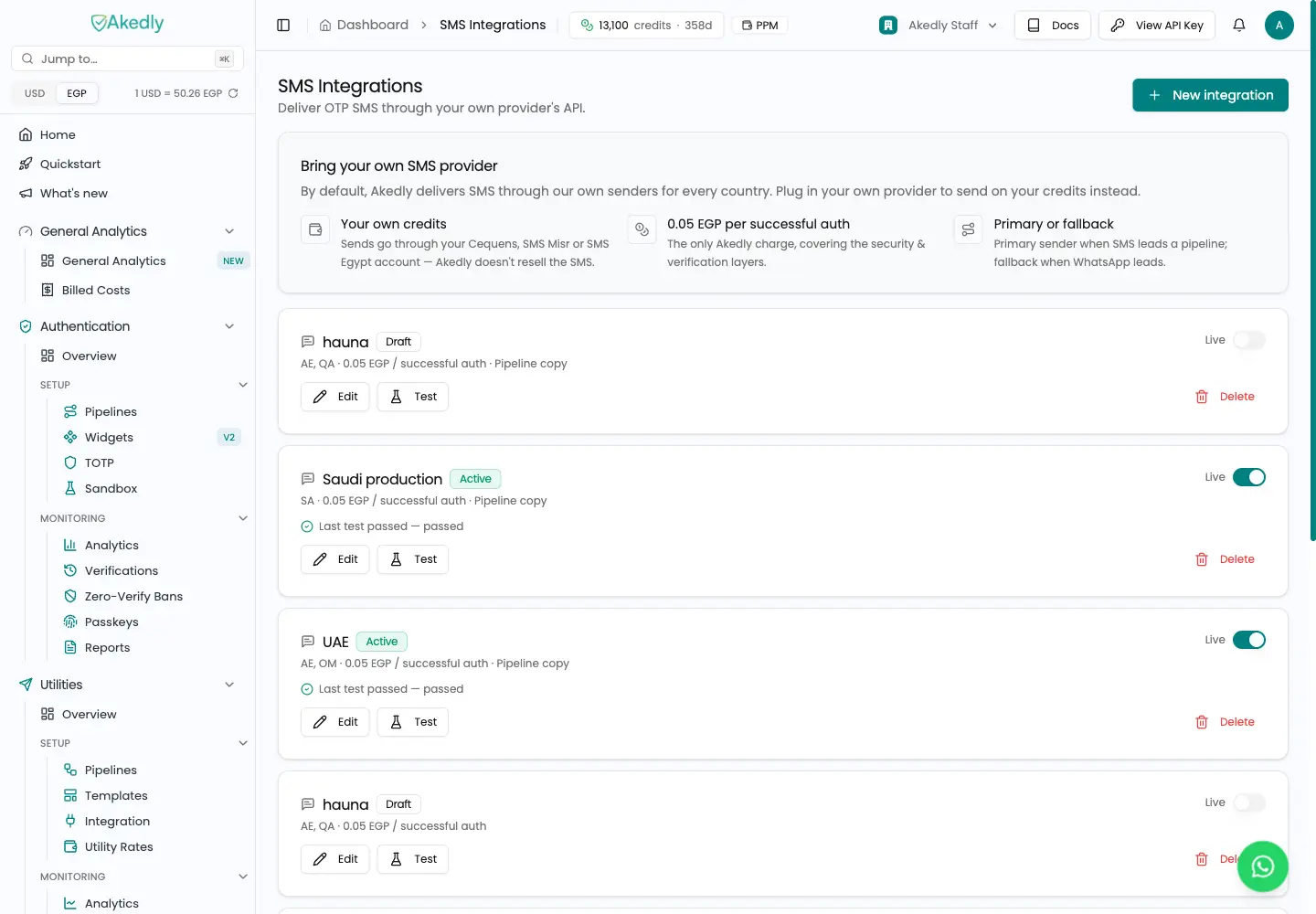Collapse General Analytics section
The width and height of the screenshot is (1316, 914).
229,231
